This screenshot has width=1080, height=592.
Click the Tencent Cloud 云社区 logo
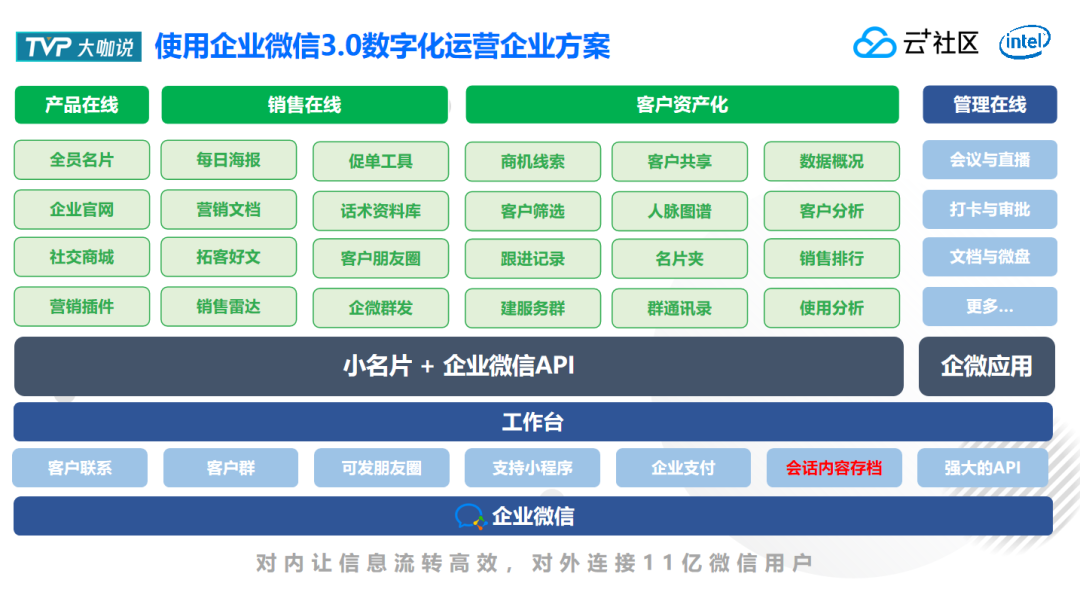[x=915, y=43]
